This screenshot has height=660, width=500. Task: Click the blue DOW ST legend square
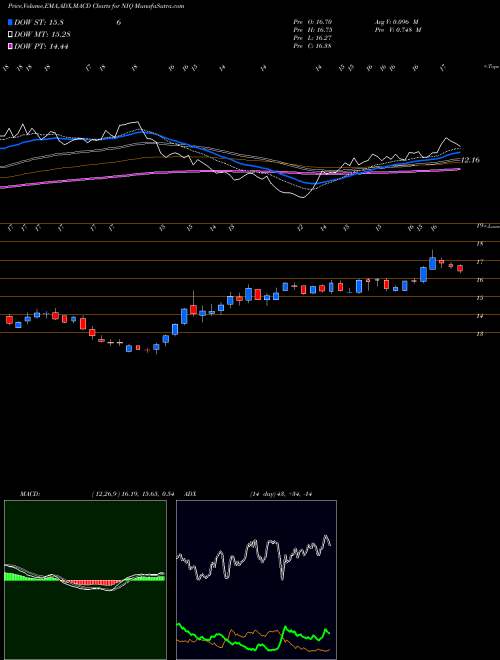point(11,22)
